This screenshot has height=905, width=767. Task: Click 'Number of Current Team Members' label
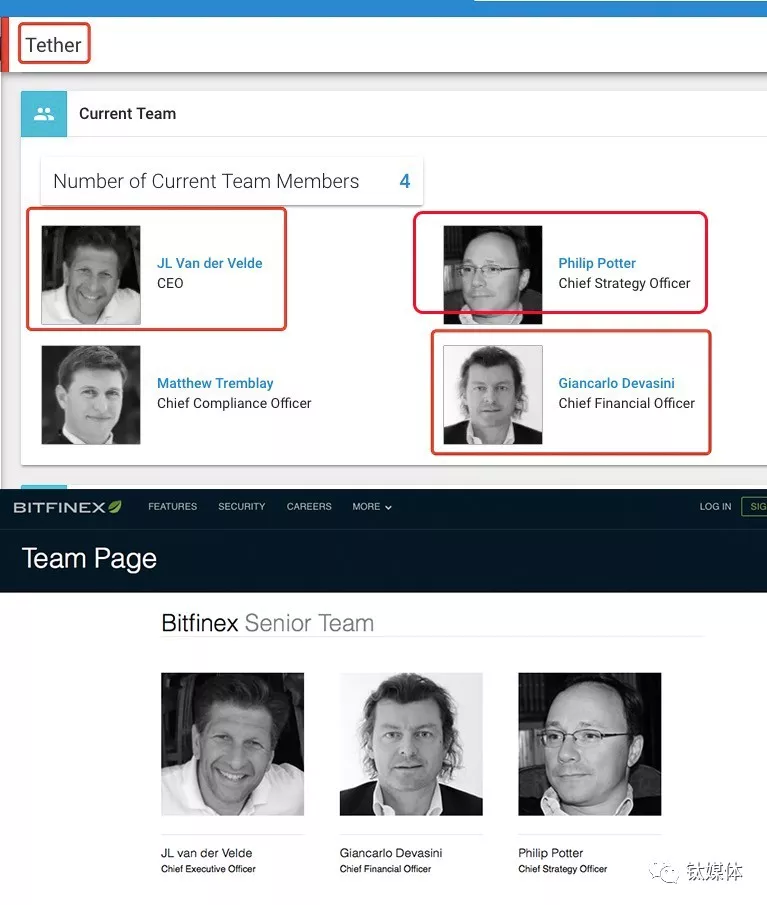(206, 181)
